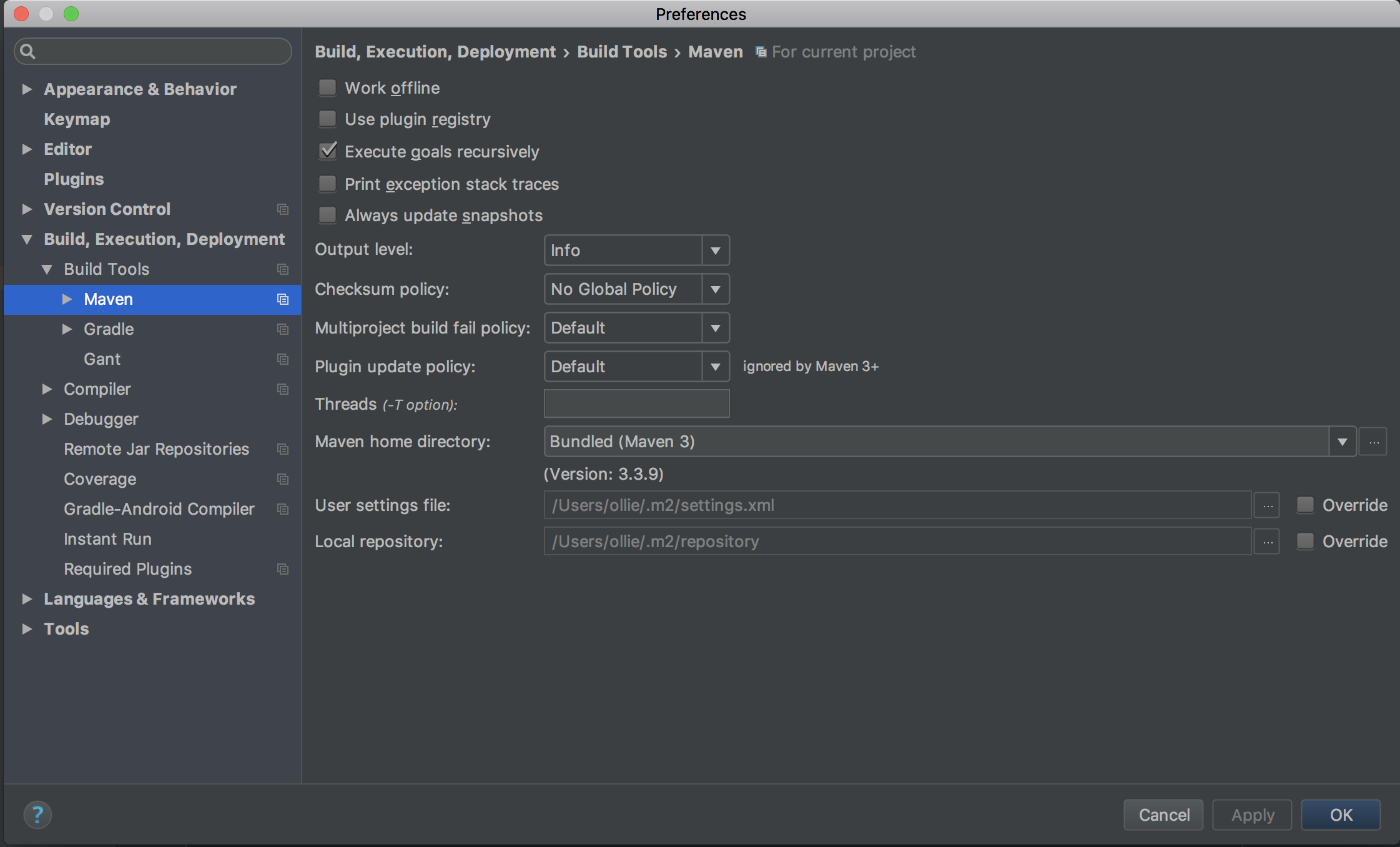Open the Plugins settings page
Image resolution: width=1400 pixels, height=847 pixels.
74,179
